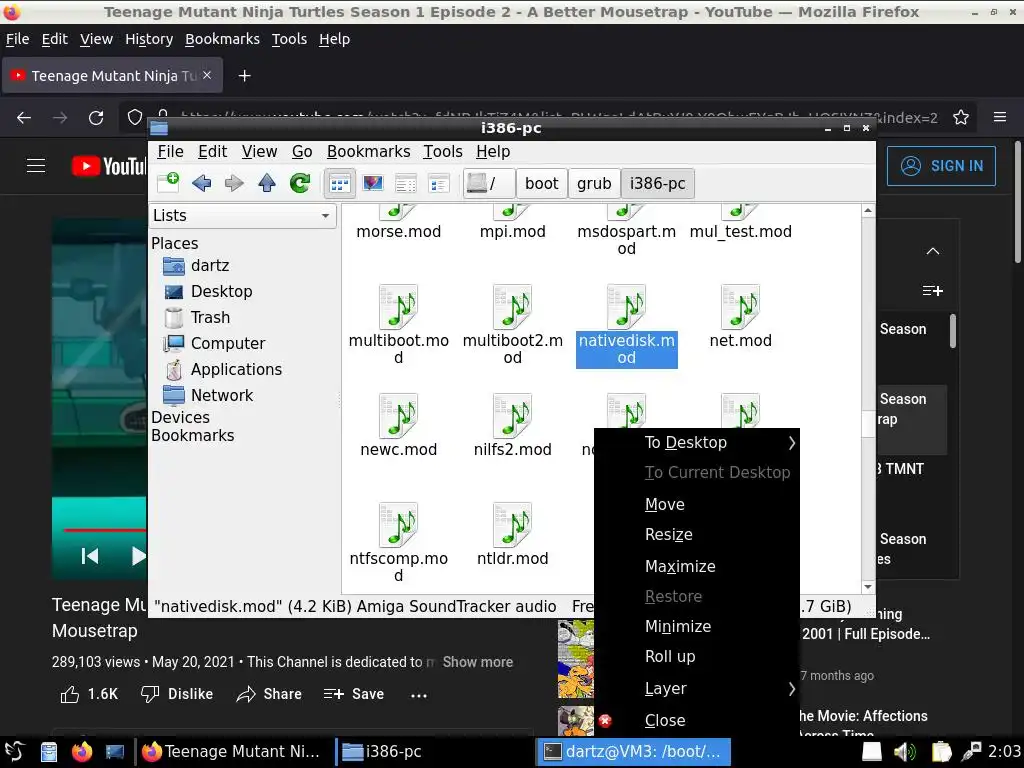This screenshot has width=1024, height=768.
Task: Click the msdospart.mod file label
Action: [x=626, y=240]
